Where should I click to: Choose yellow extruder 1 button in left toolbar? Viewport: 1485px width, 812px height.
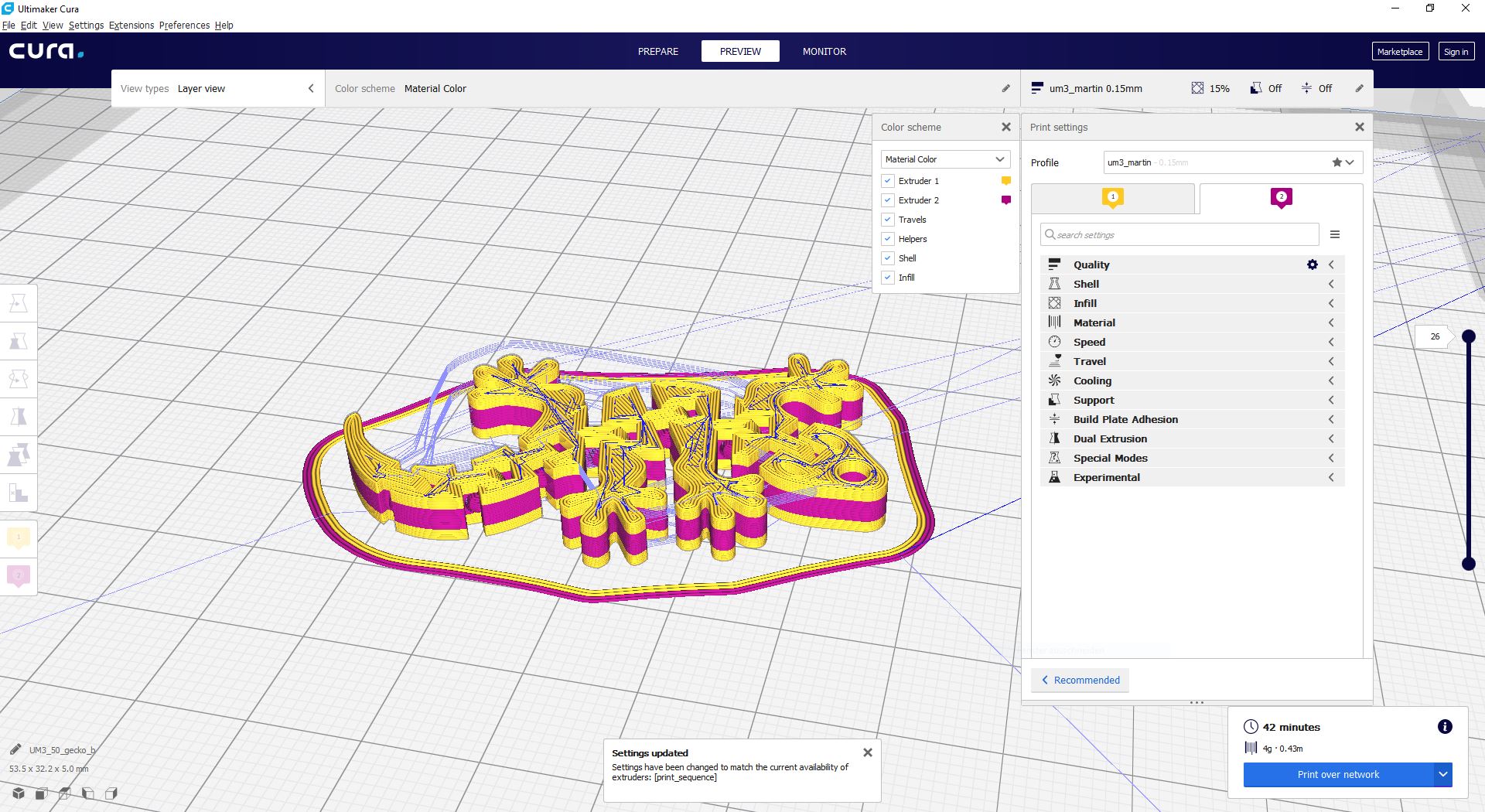(19, 537)
